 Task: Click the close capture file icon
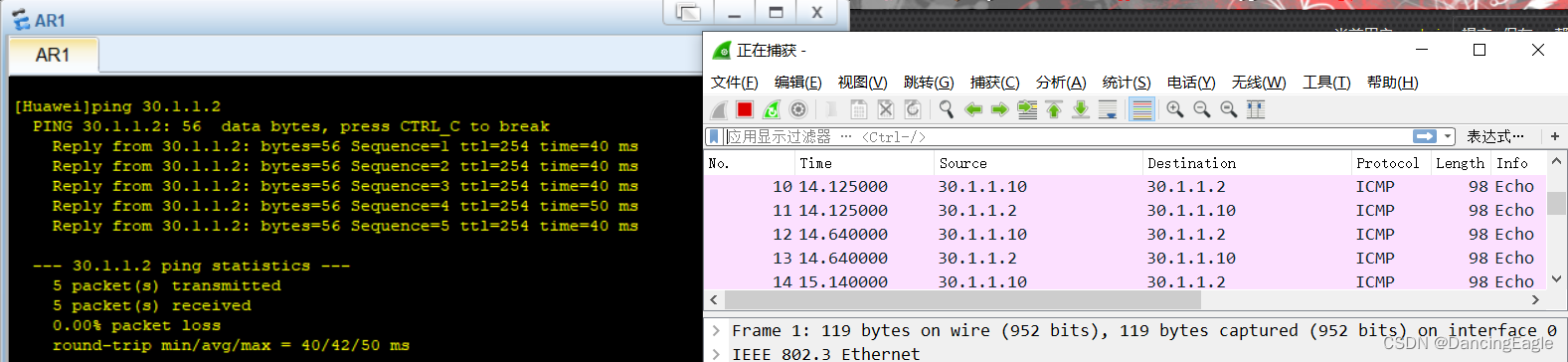[886, 109]
